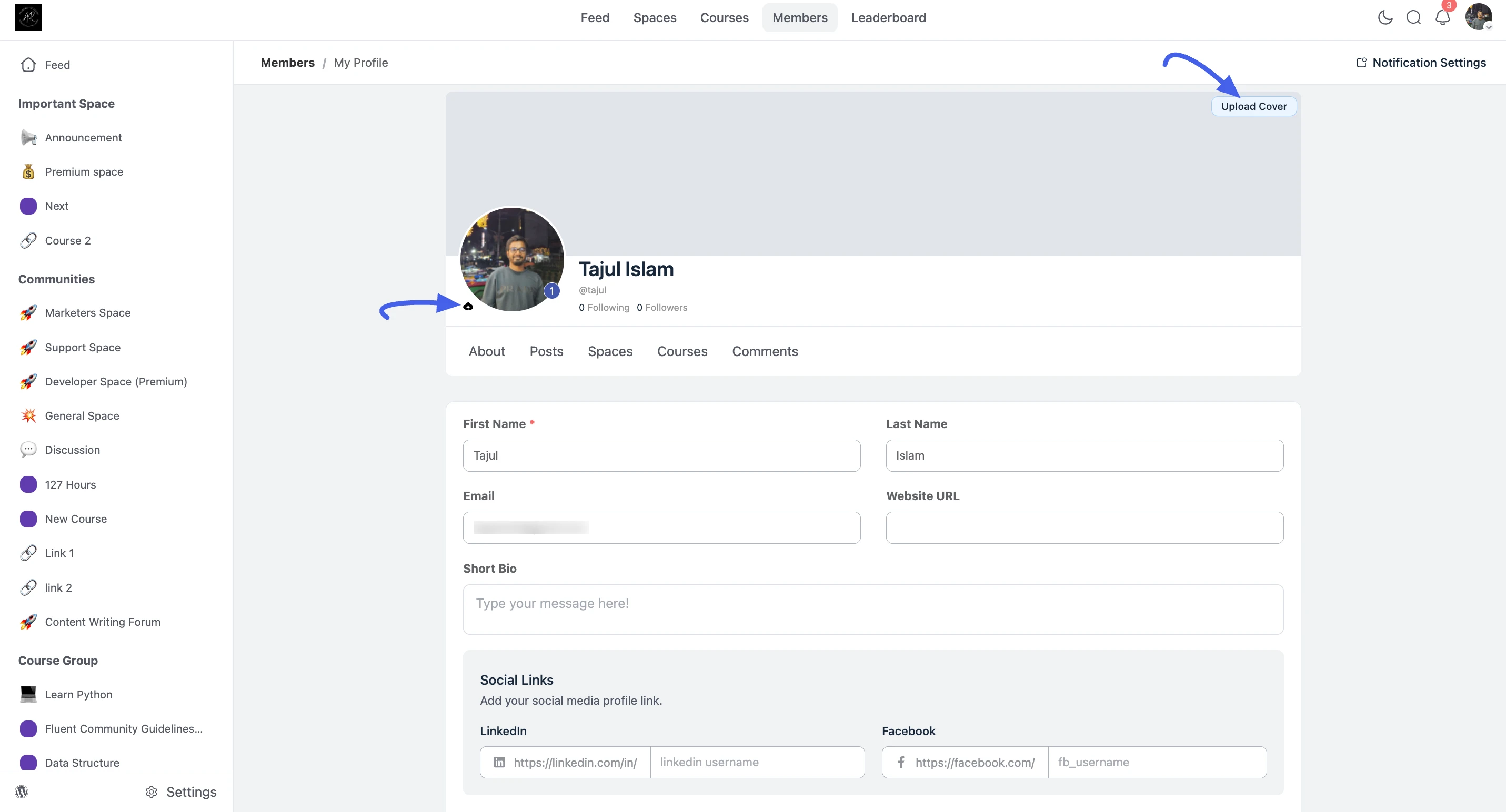Click the rocket icon for Marketers Space
The image size is (1506, 812).
(28, 312)
